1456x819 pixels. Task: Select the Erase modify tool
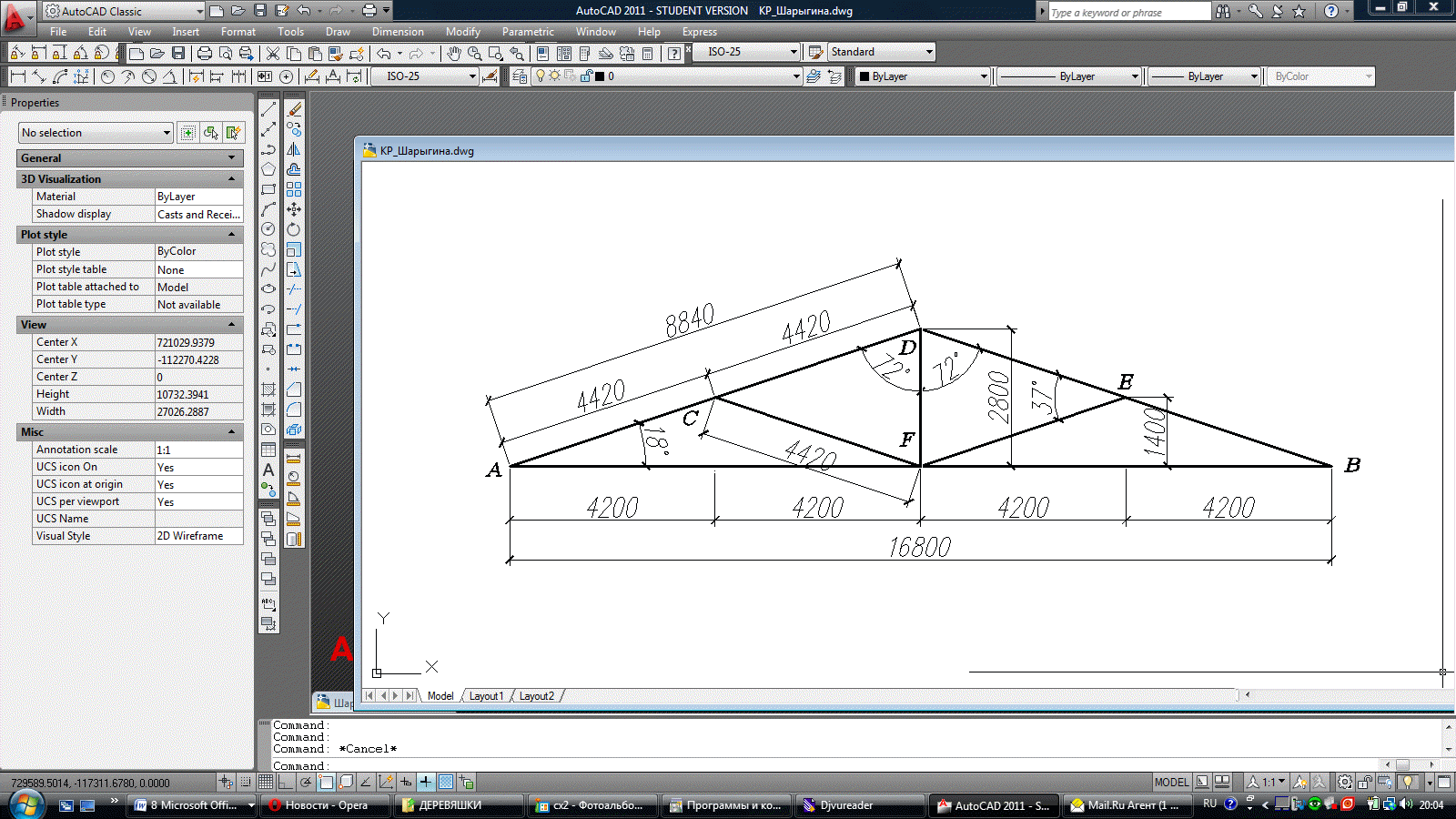[x=294, y=109]
